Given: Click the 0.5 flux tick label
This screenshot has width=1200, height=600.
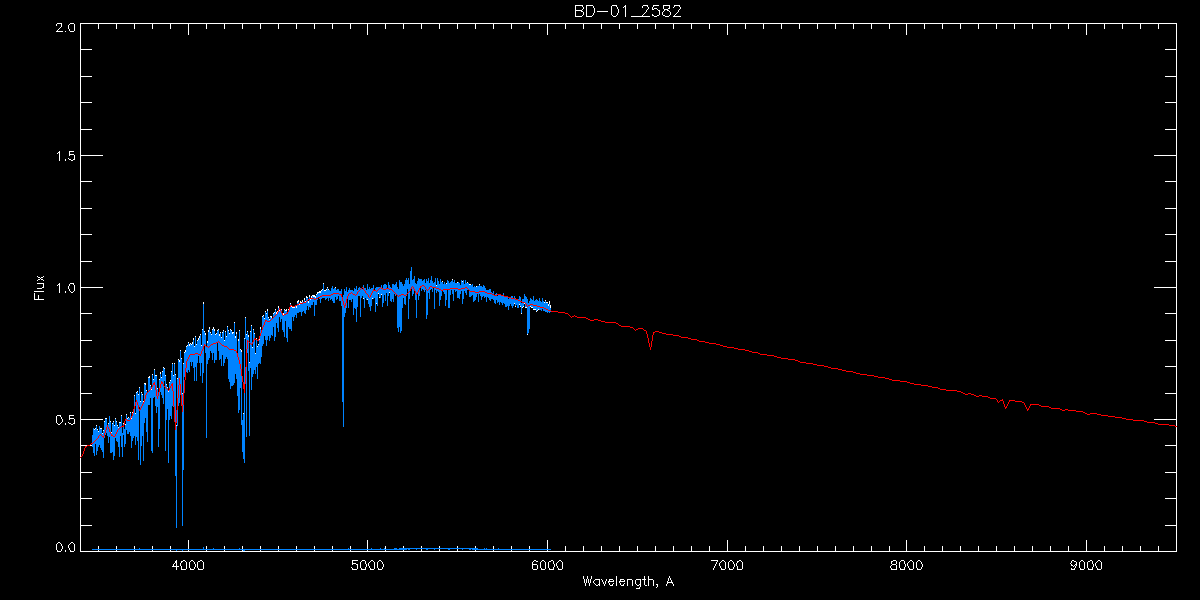Looking at the screenshot, I should pos(66,419).
